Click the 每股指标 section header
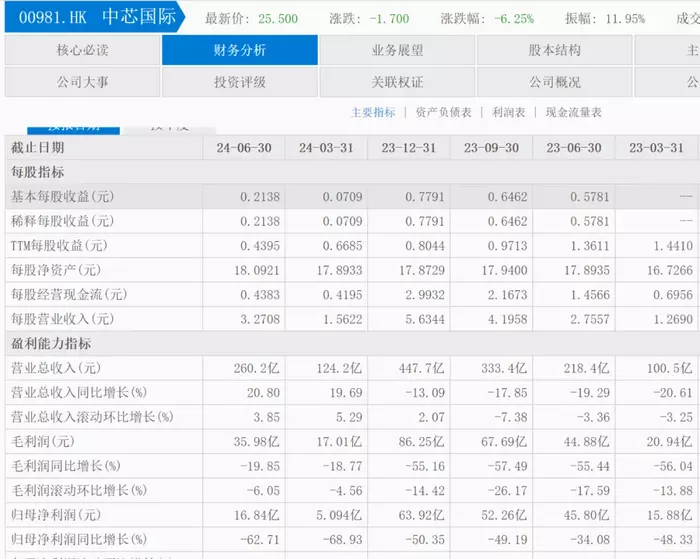This screenshot has width=700, height=559. [38, 172]
